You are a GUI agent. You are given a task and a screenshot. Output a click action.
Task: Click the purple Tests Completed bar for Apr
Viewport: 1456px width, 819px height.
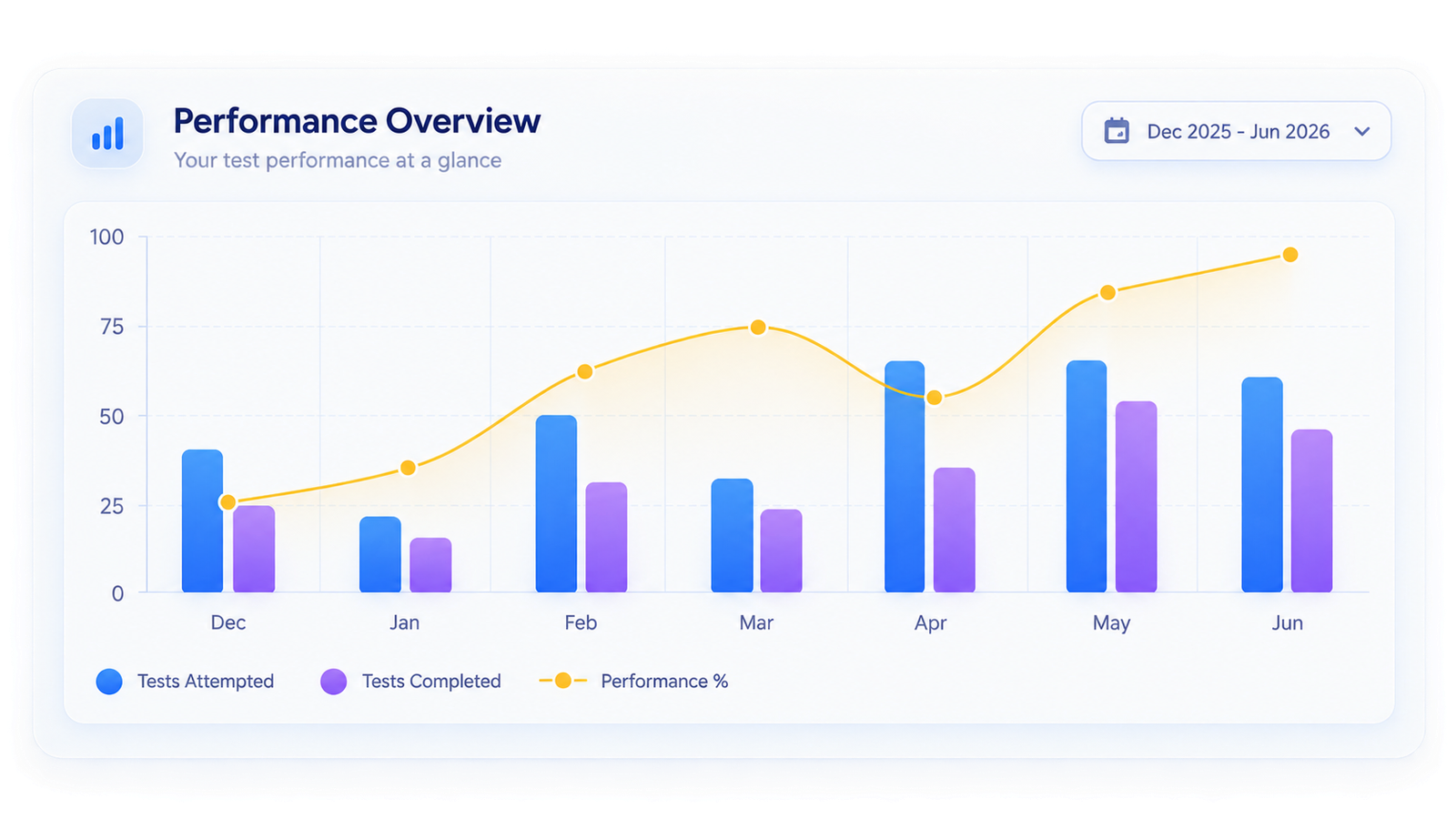tap(955, 531)
